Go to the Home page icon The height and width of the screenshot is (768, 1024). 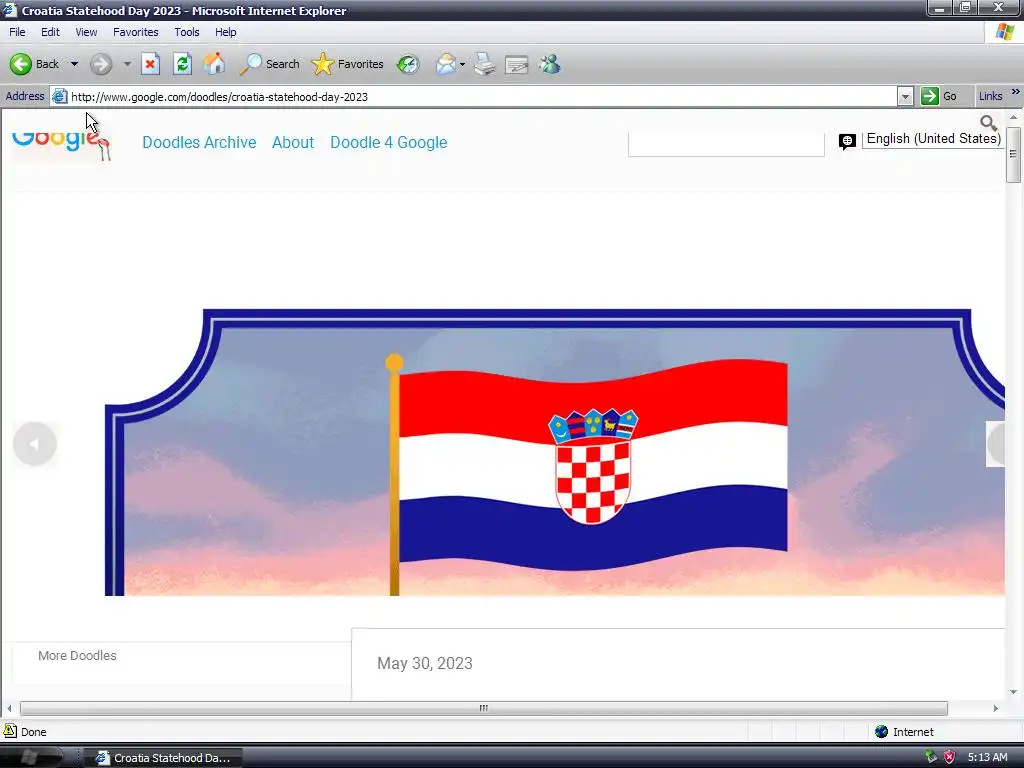click(x=214, y=64)
